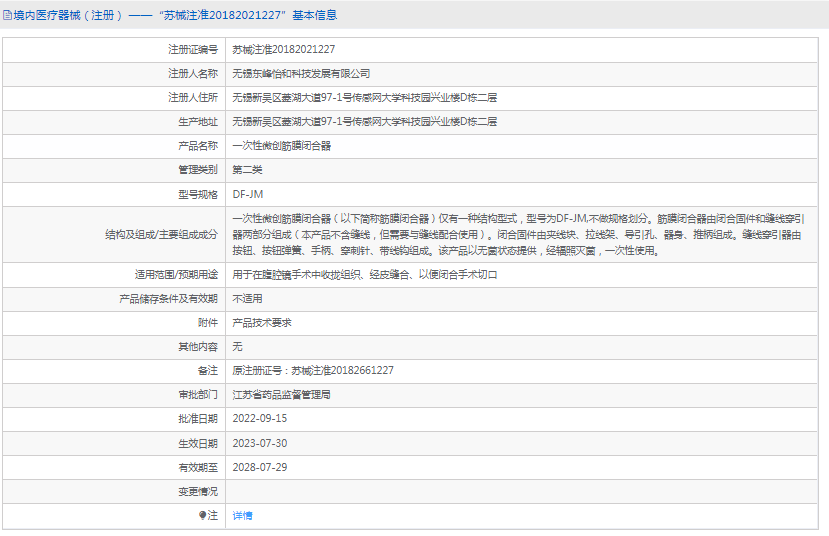Select approval date 2022-09-15
829x536 pixels.
[260, 419]
